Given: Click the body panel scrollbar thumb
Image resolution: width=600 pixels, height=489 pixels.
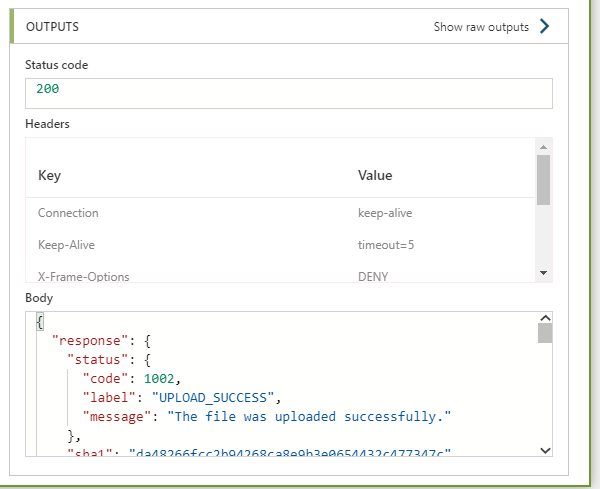Looking at the screenshot, I should point(545,333).
